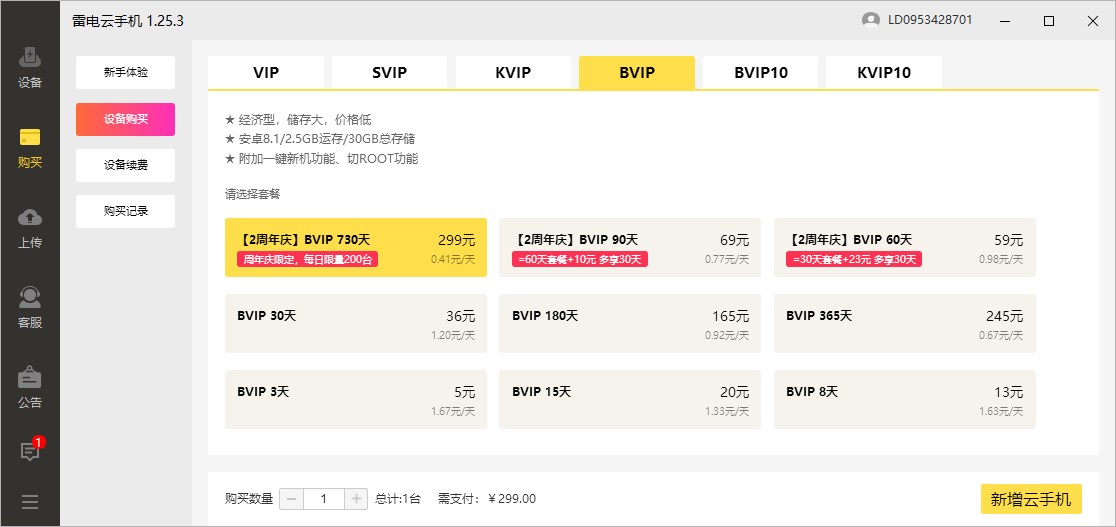The height and width of the screenshot is (527, 1116).
Task: Open 购买记录 purchase history
Action: [125, 211]
